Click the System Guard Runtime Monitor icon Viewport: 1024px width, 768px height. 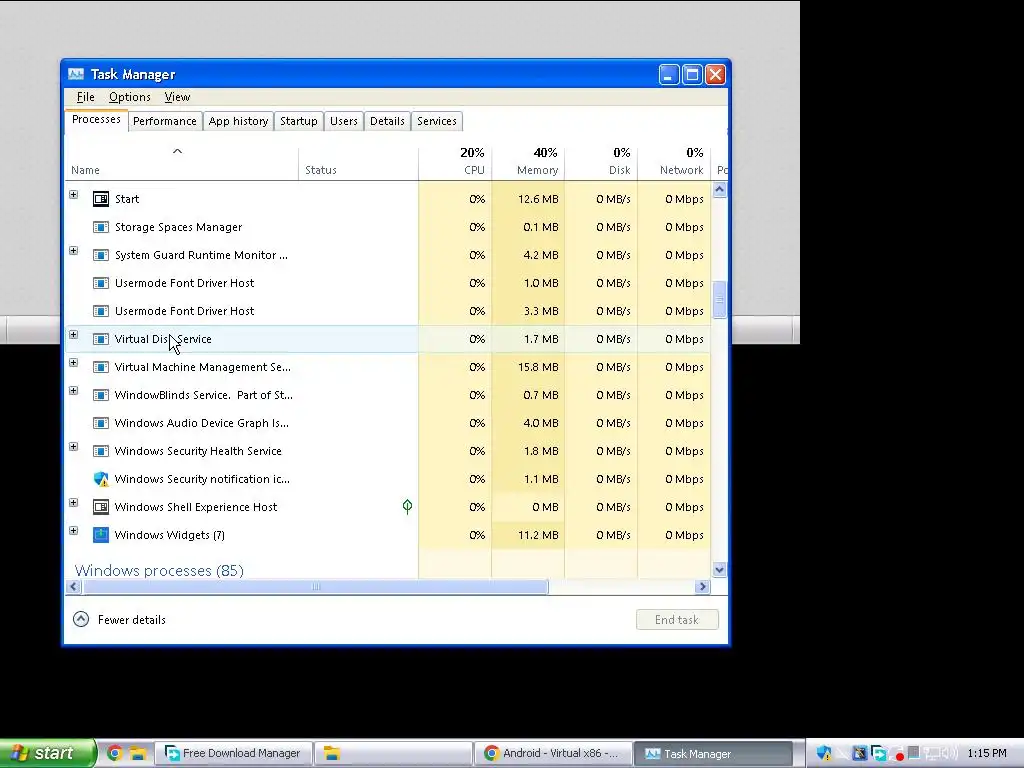[x=101, y=255]
